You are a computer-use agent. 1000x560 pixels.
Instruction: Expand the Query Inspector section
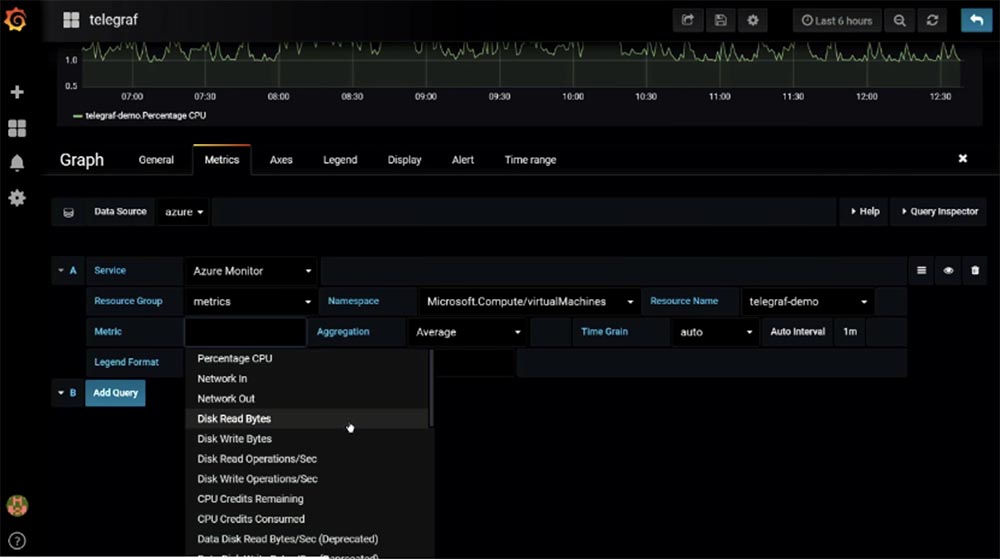pyautogui.click(x=939, y=212)
